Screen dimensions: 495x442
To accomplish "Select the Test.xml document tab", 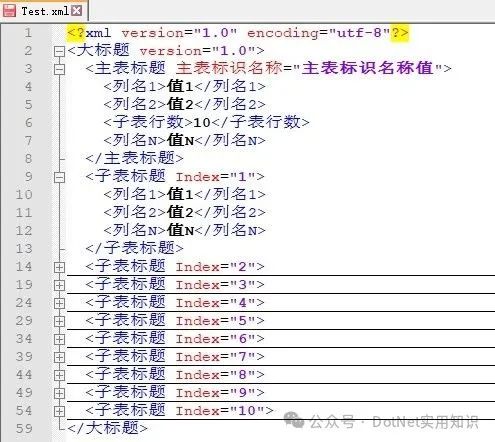I will [x=44, y=11].
